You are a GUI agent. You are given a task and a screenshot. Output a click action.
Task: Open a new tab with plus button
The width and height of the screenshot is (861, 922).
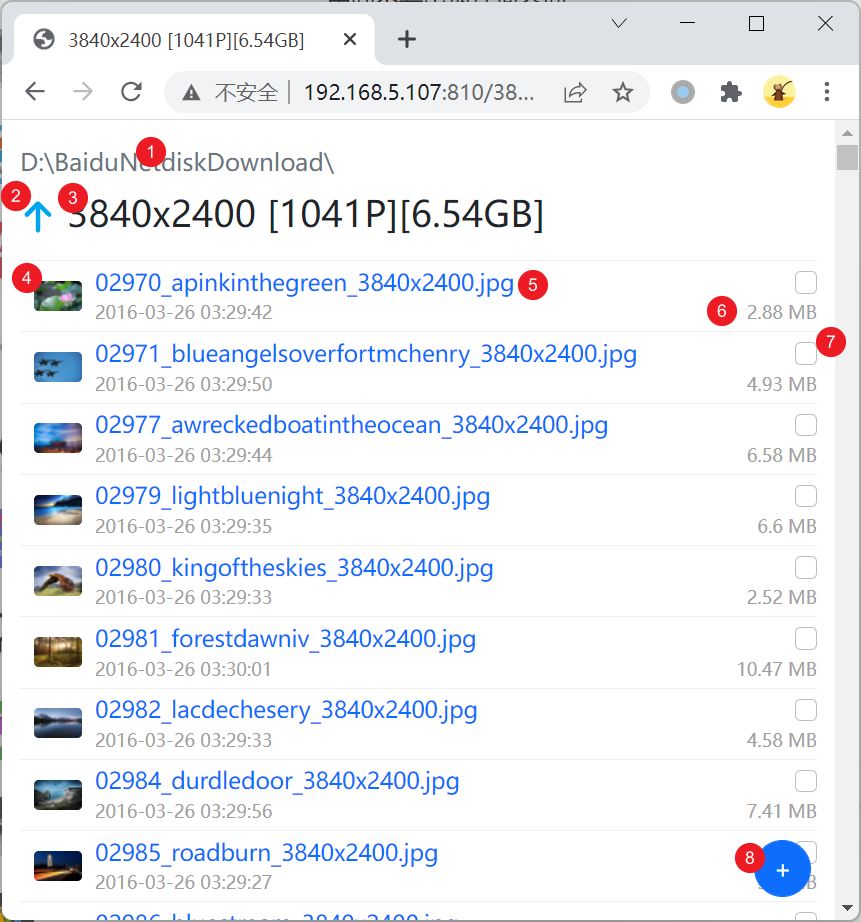click(407, 39)
